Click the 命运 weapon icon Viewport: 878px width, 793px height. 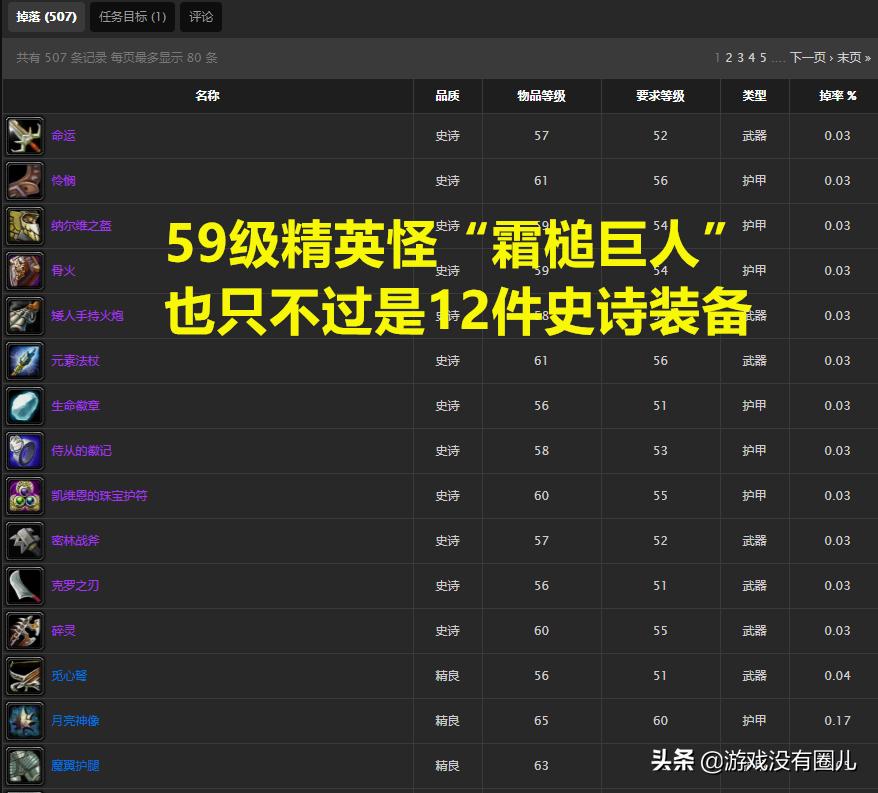pos(24,135)
